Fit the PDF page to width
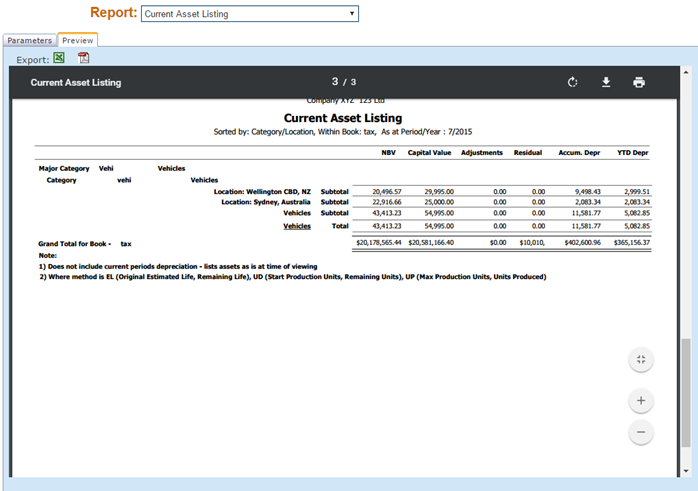This screenshot has height=491, width=698. tap(641, 360)
